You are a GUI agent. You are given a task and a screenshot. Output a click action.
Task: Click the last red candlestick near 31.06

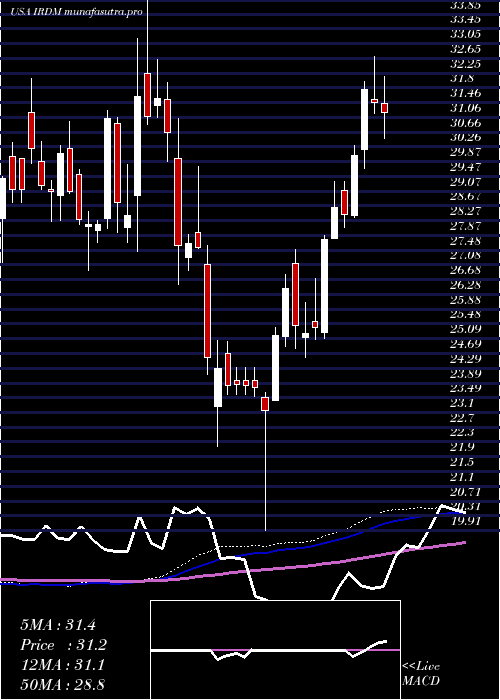point(384,108)
